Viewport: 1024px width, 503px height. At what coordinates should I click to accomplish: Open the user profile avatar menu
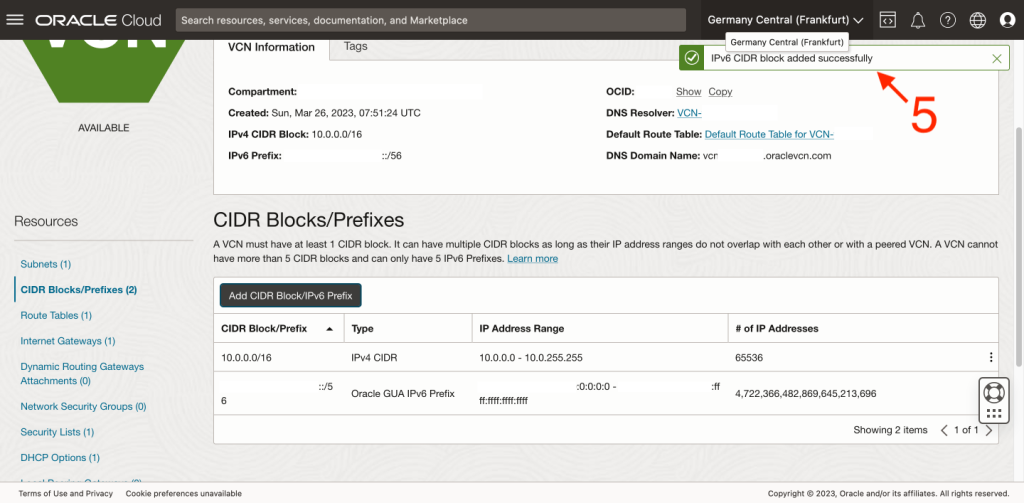[1007, 20]
